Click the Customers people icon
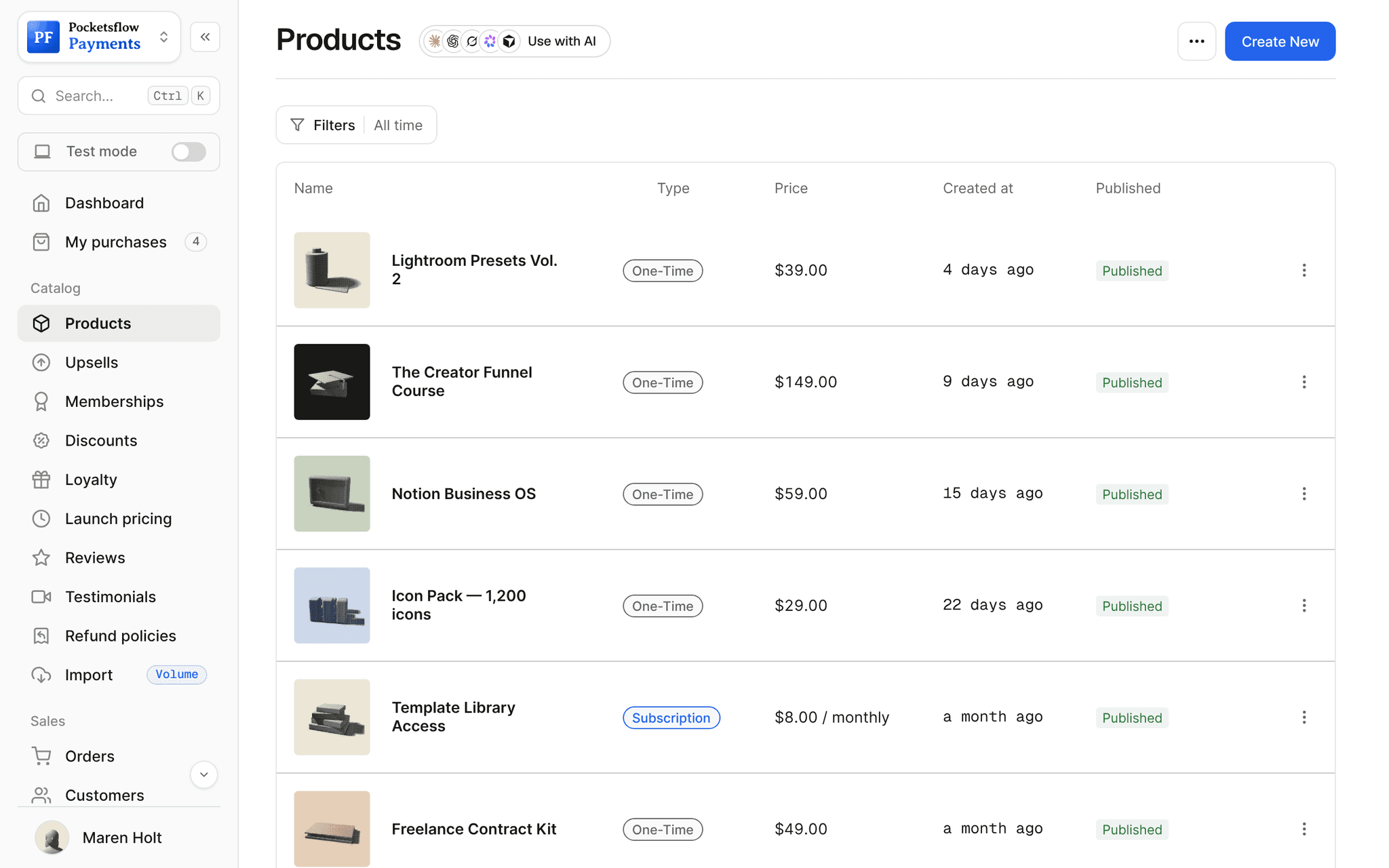The height and width of the screenshot is (868, 1389). (x=41, y=795)
